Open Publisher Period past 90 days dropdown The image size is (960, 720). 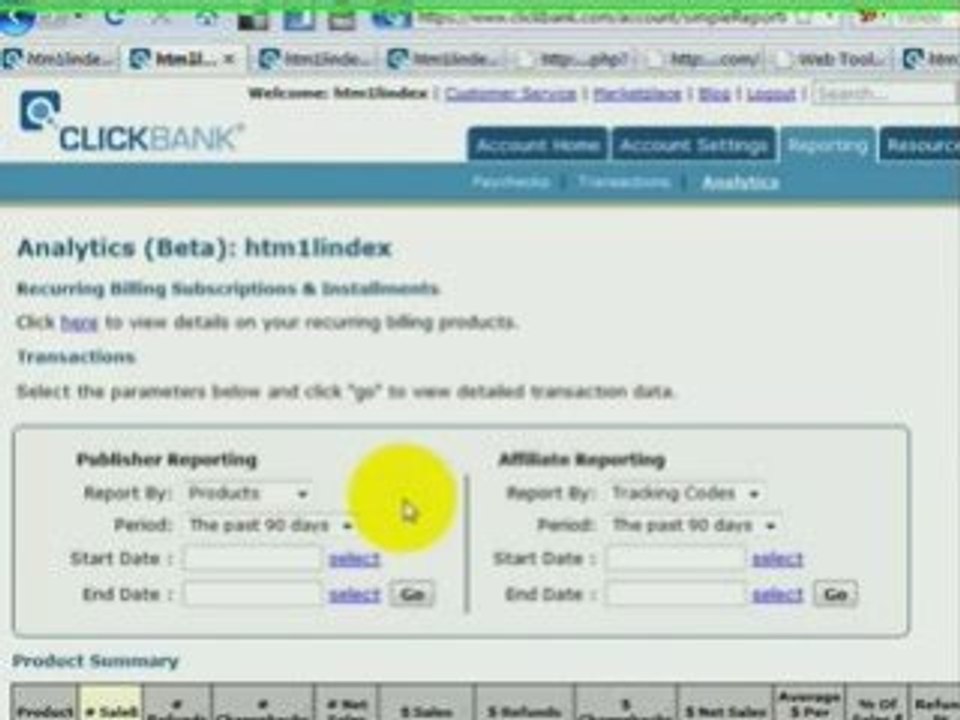[269, 525]
